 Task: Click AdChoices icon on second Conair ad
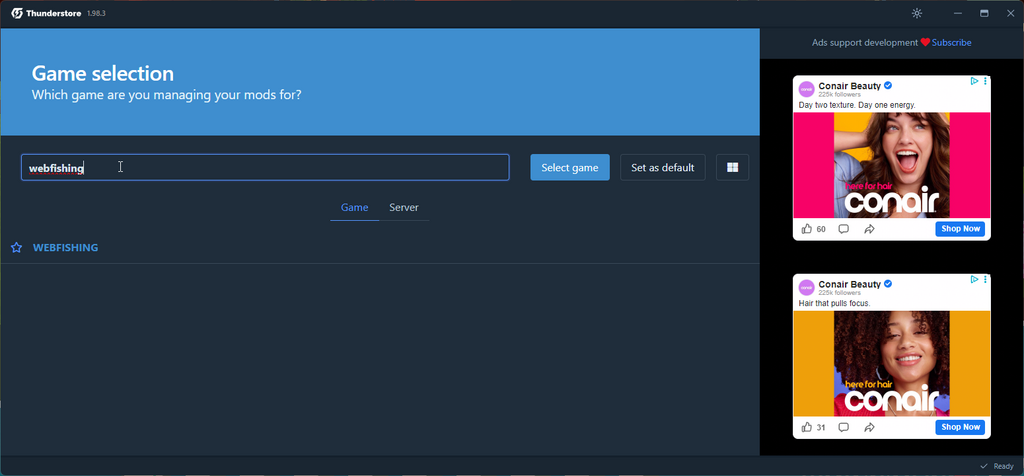(974, 280)
